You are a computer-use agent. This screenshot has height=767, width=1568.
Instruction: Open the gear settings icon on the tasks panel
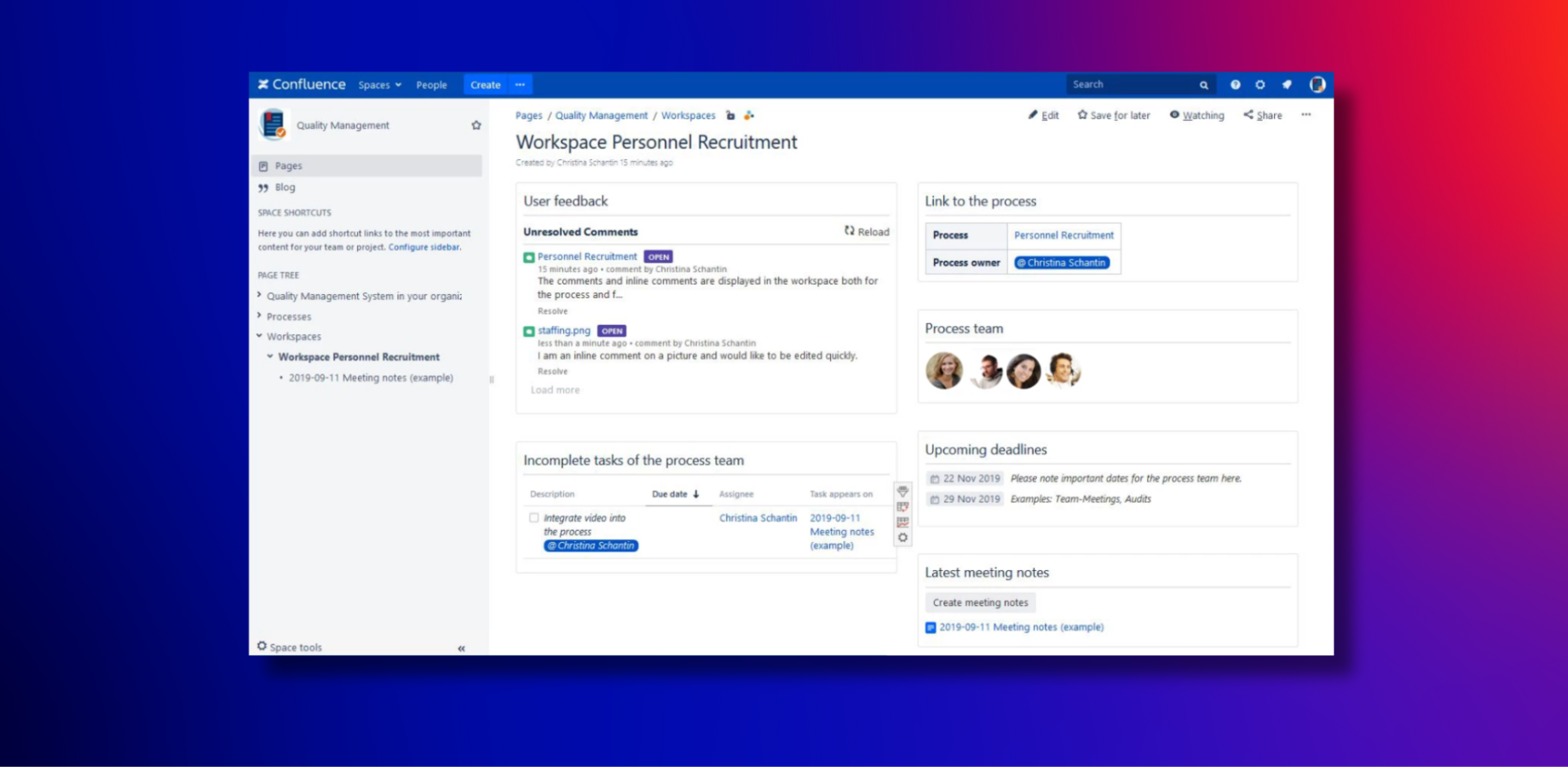(903, 539)
